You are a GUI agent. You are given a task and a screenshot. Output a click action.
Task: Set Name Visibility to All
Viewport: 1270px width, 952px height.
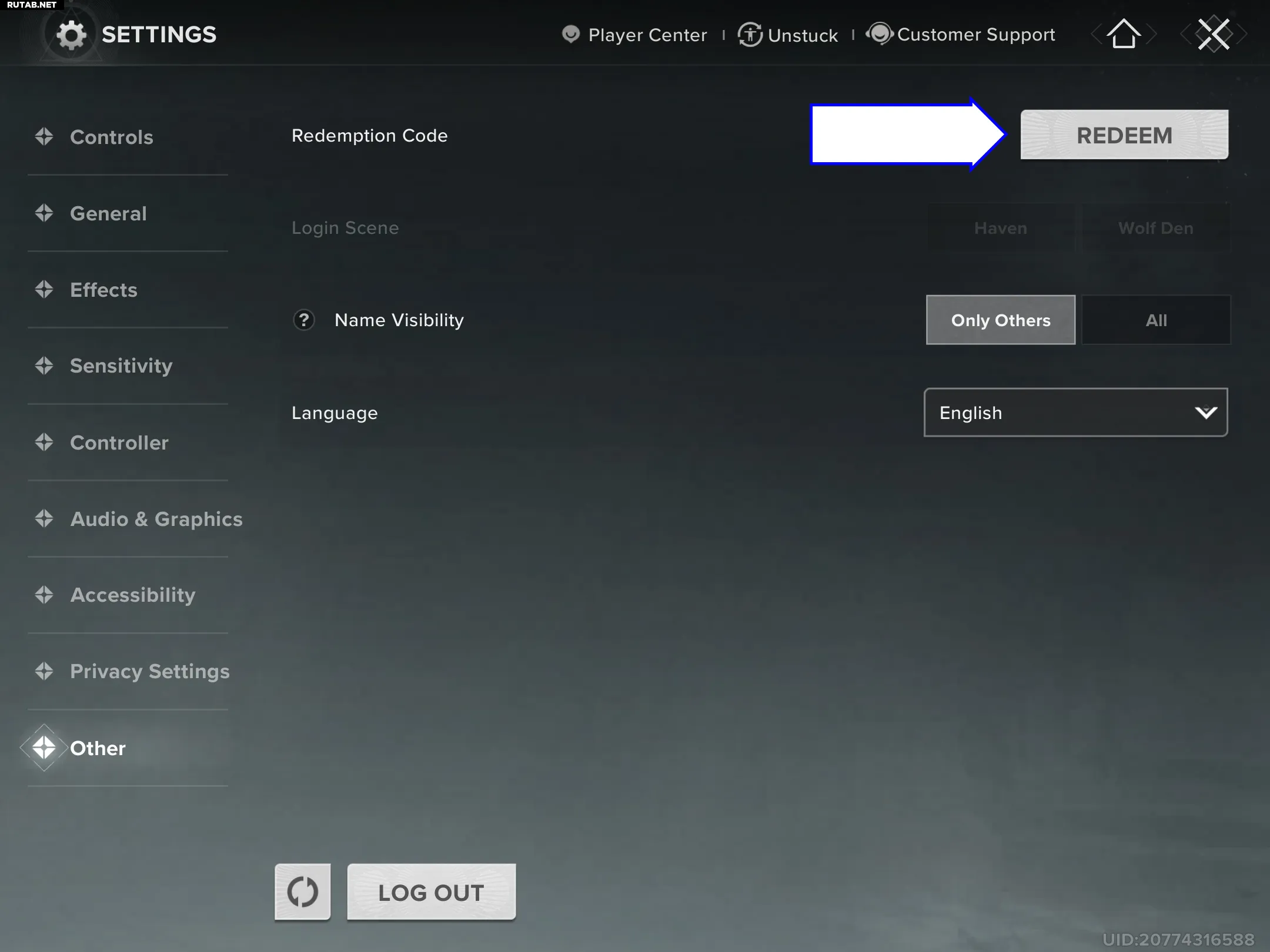tap(1156, 320)
